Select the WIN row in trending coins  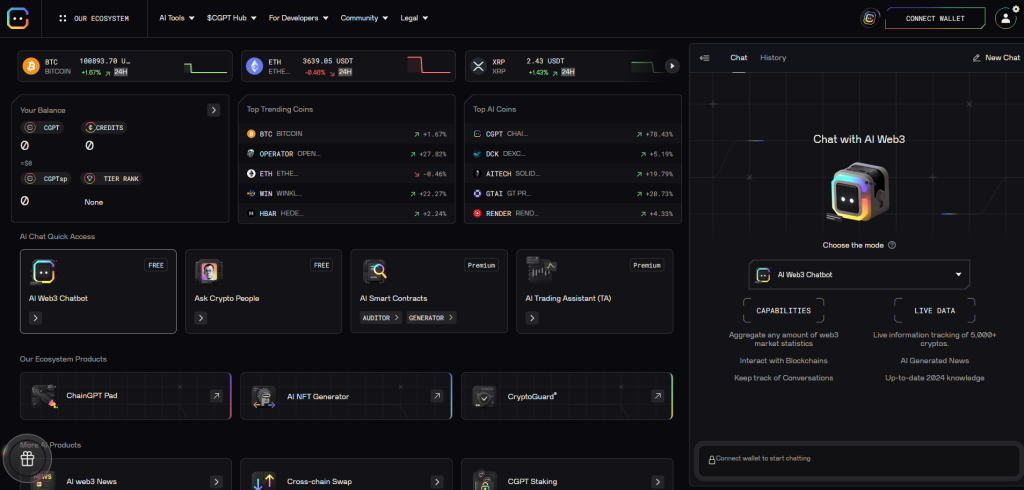tap(346, 194)
